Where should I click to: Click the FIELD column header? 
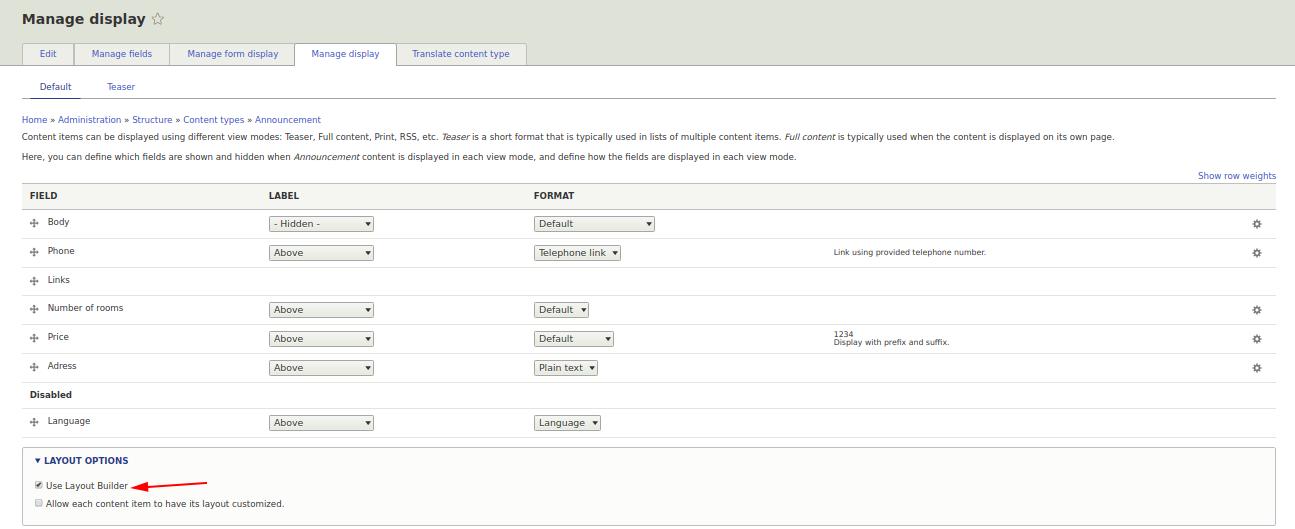(x=44, y=196)
